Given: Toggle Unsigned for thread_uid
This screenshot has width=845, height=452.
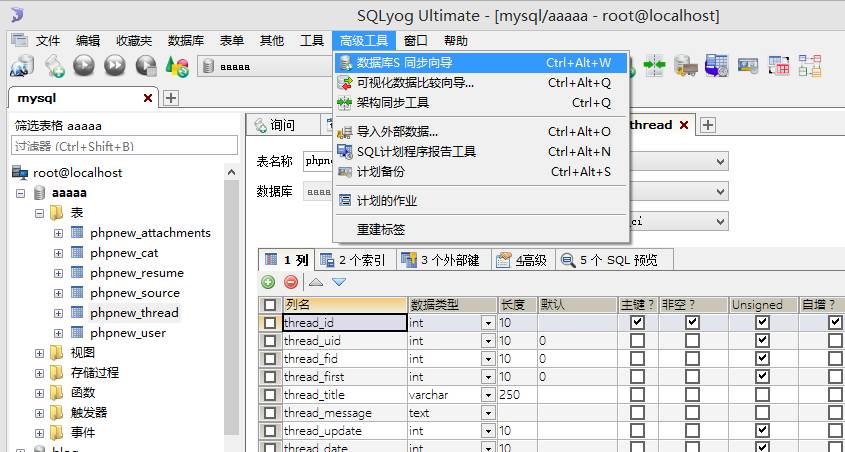Looking at the screenshot, I should (x=762, y=340).
